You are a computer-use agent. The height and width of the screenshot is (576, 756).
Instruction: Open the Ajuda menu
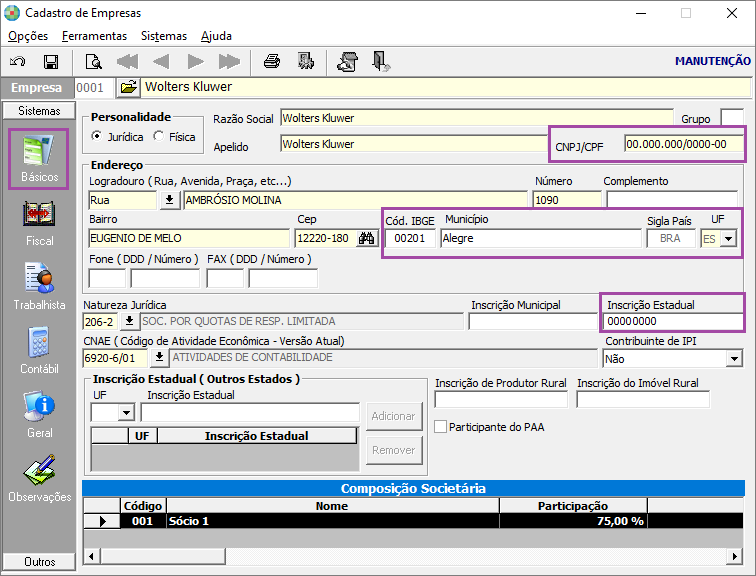coord(216,36)
